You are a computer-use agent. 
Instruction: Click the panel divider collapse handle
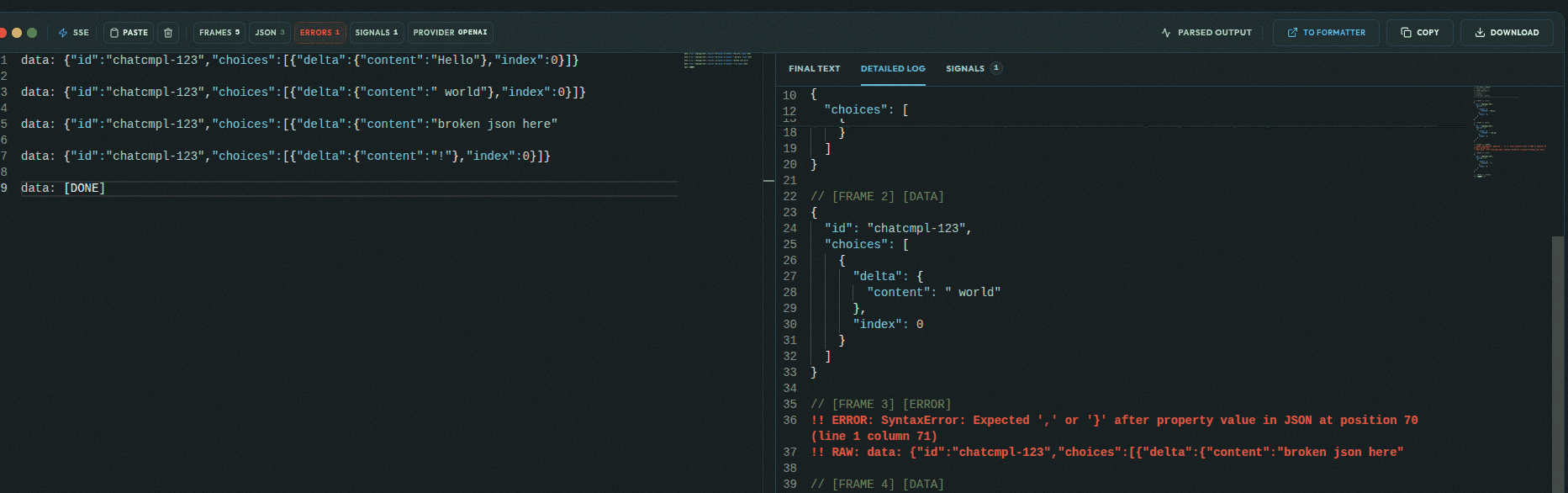(x=768, y=181)
